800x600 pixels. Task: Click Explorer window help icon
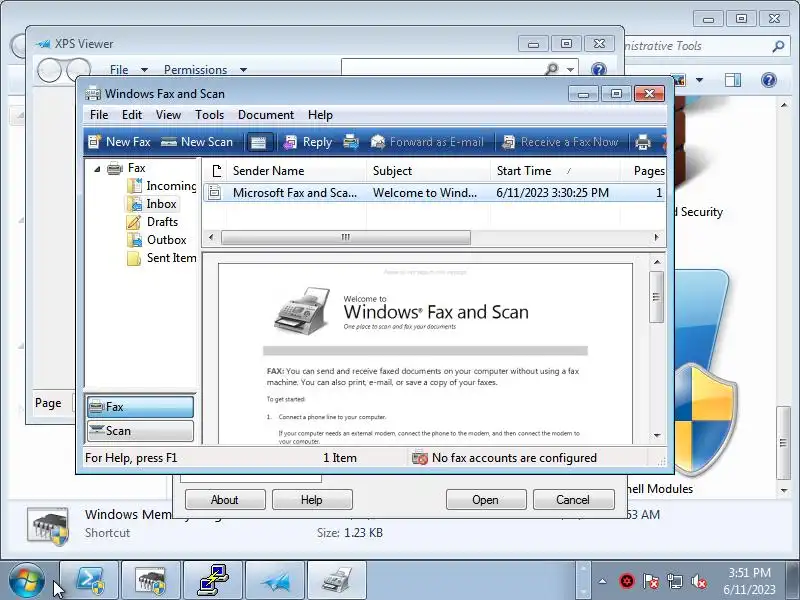coord(768,80)
